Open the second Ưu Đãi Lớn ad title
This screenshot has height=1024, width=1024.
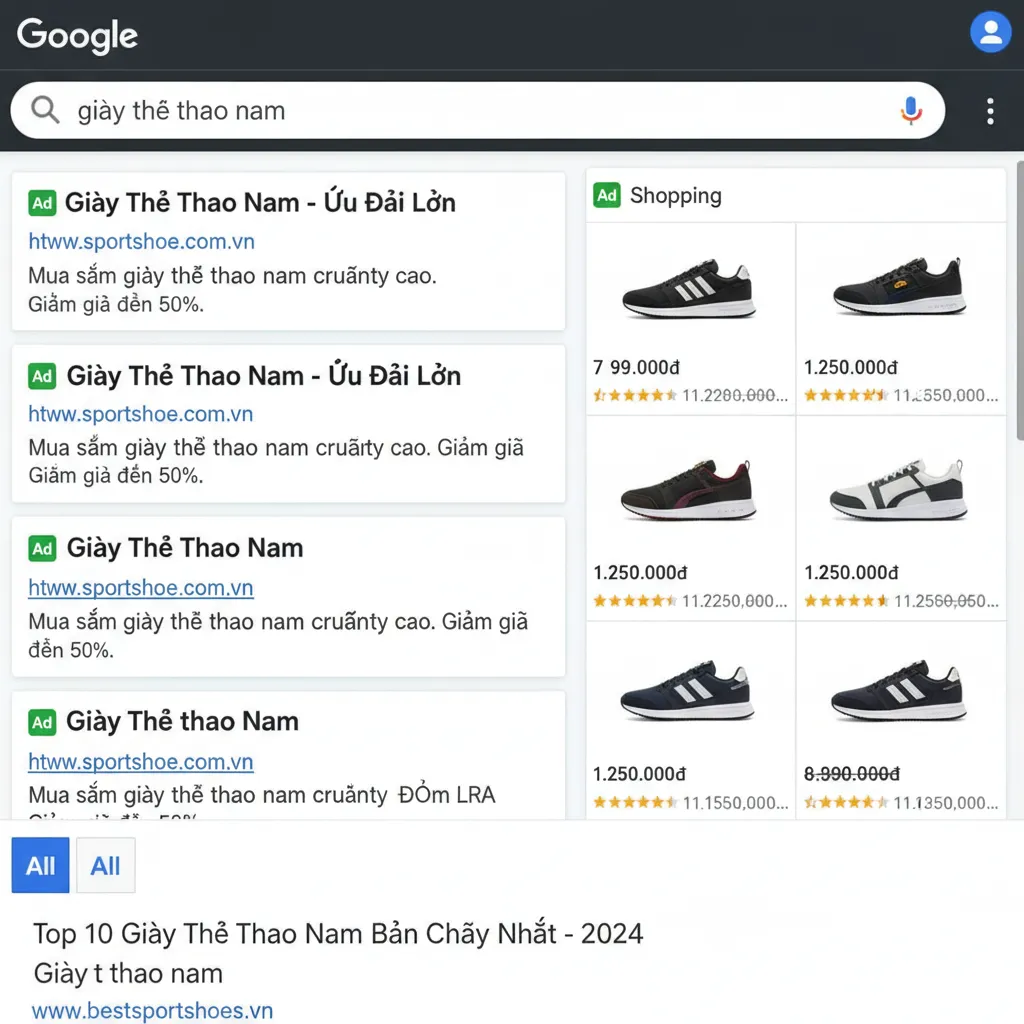(264, 376)
